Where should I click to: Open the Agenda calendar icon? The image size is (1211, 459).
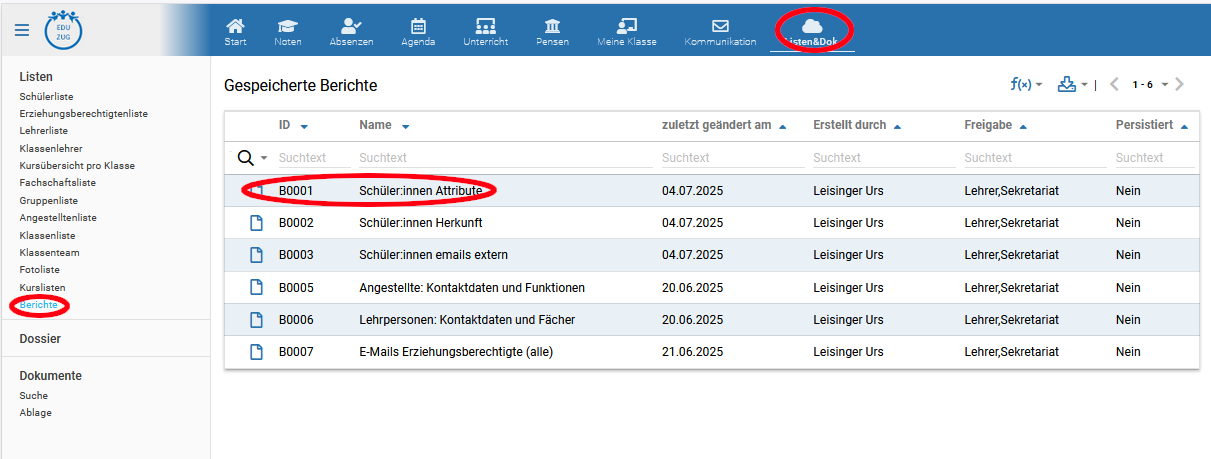(418, 26)
